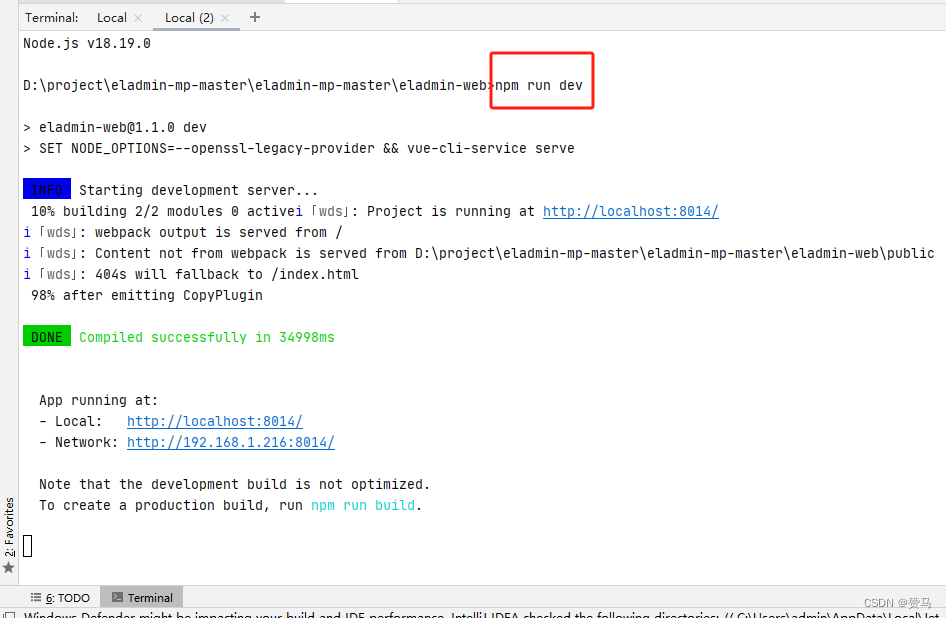Select the red-boxed "npm run dev" command text
946x618 pixels.
pyautogui.click(x=539, y=85)
